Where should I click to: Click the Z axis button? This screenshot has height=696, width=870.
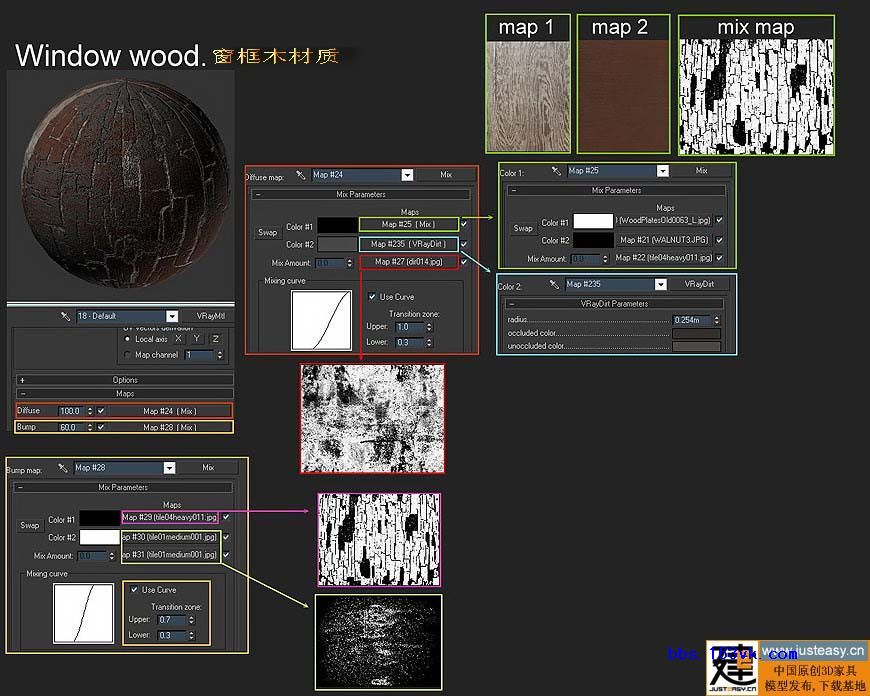pyautogui.click(x=216, y=339)
